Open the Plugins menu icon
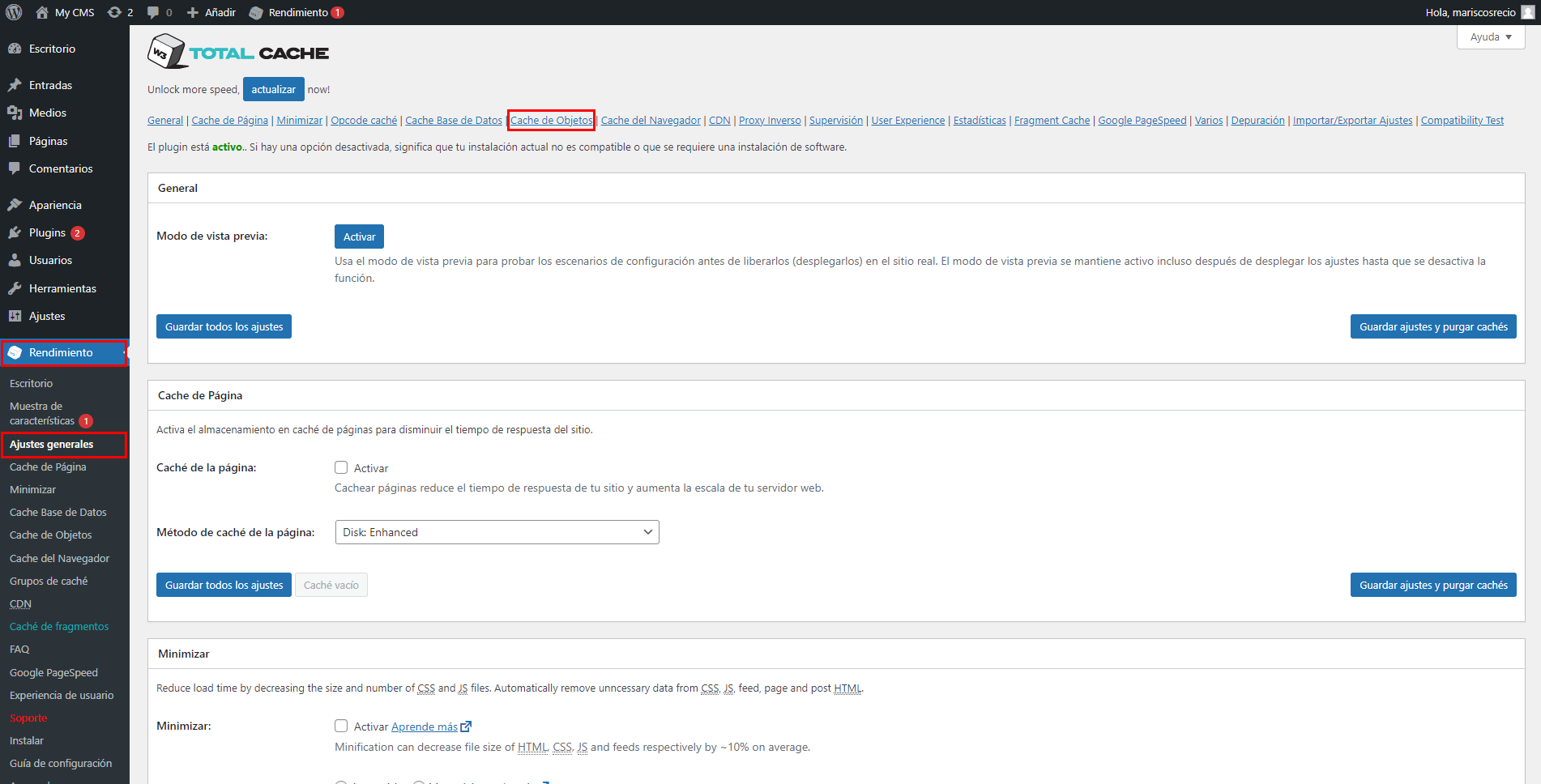Viewport: 1541px width, 784px height. click(x=15, y=232)
